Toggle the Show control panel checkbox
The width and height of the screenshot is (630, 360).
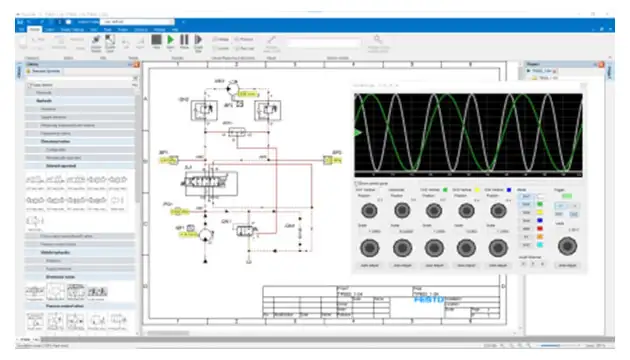(x=356, y=184)
